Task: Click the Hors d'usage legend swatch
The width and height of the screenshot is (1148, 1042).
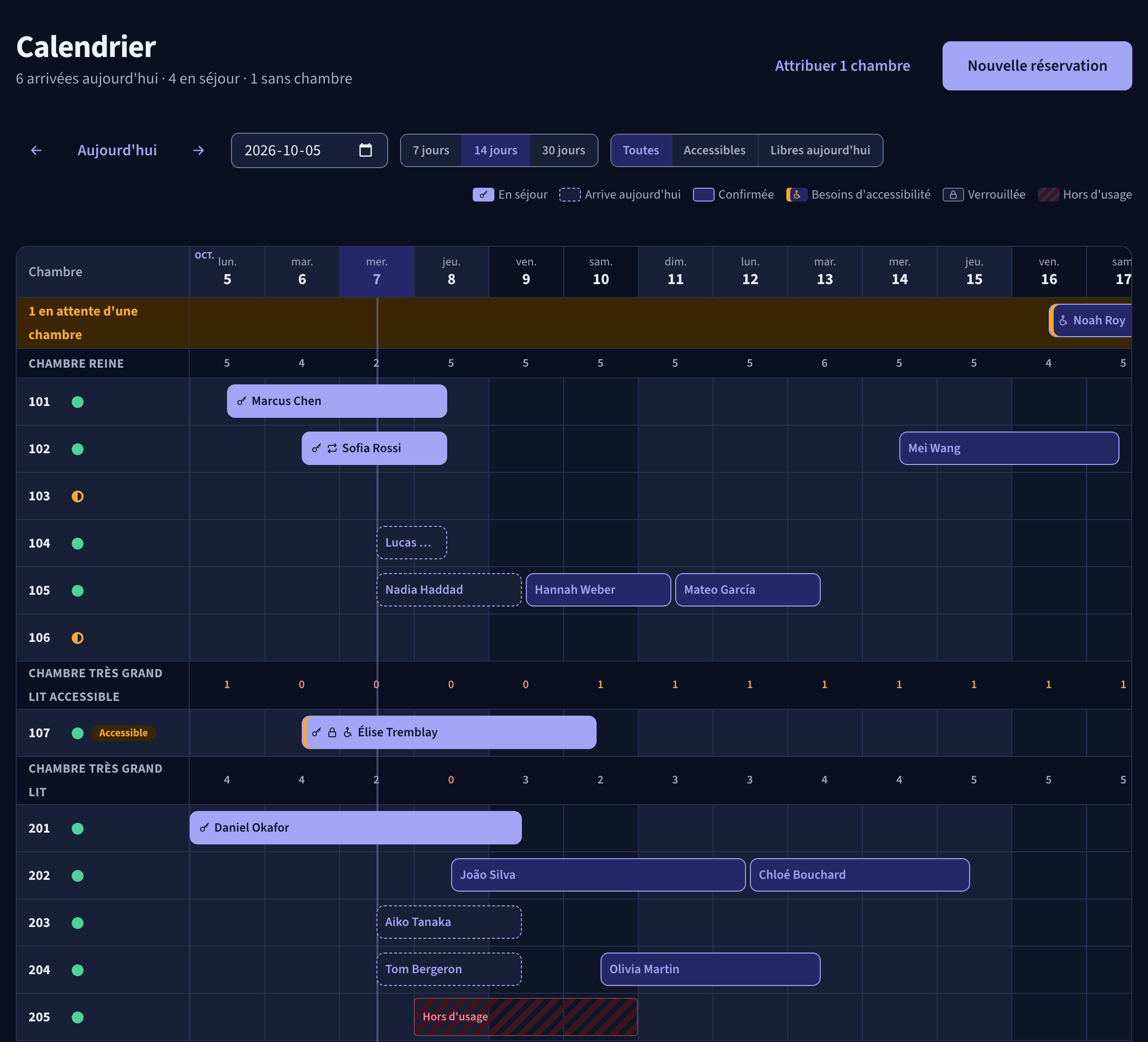Action: pyautogui.click(x=1048, y=195)
